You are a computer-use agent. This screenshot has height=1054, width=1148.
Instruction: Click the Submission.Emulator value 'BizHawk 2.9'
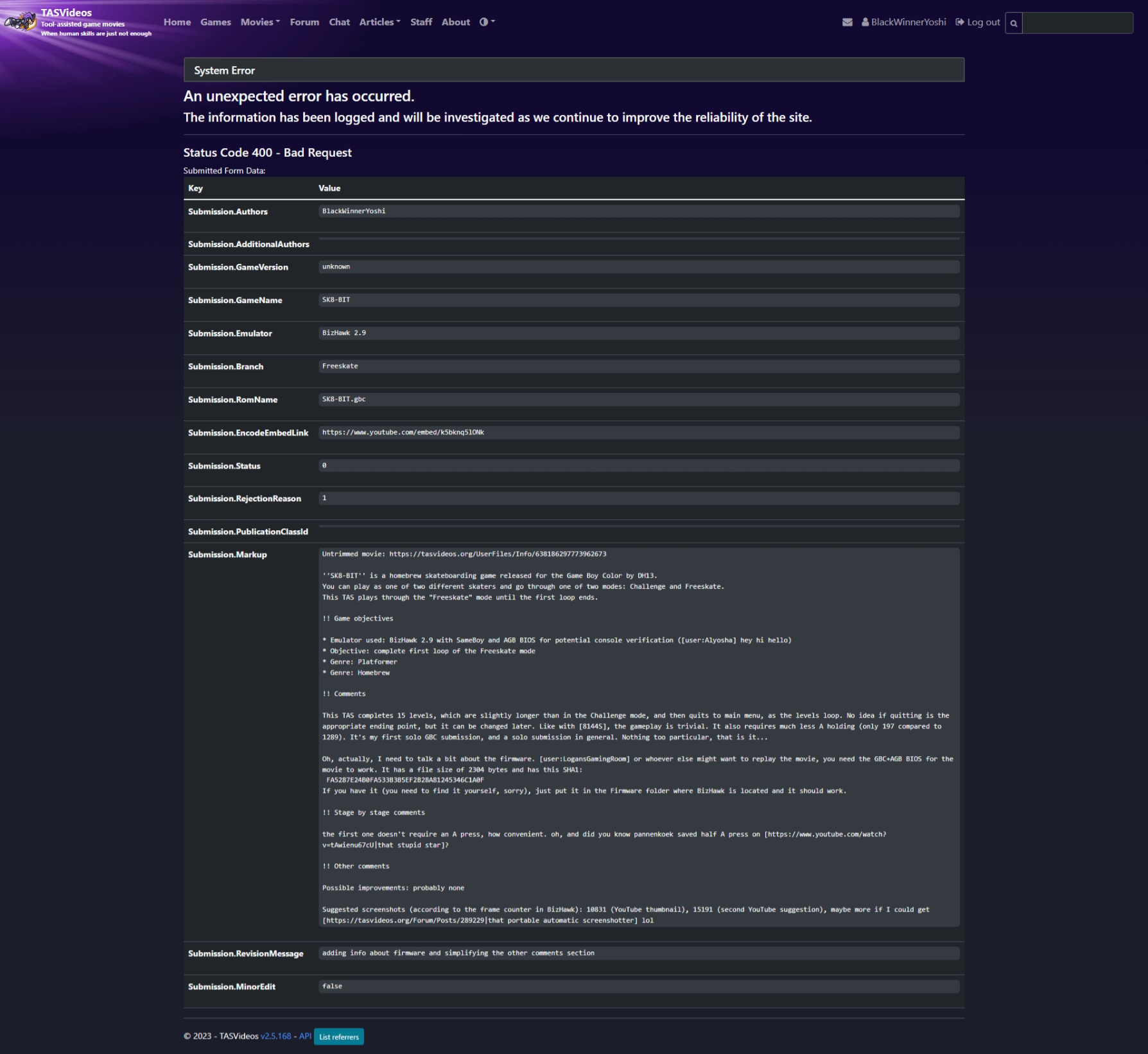click(344, 333)
